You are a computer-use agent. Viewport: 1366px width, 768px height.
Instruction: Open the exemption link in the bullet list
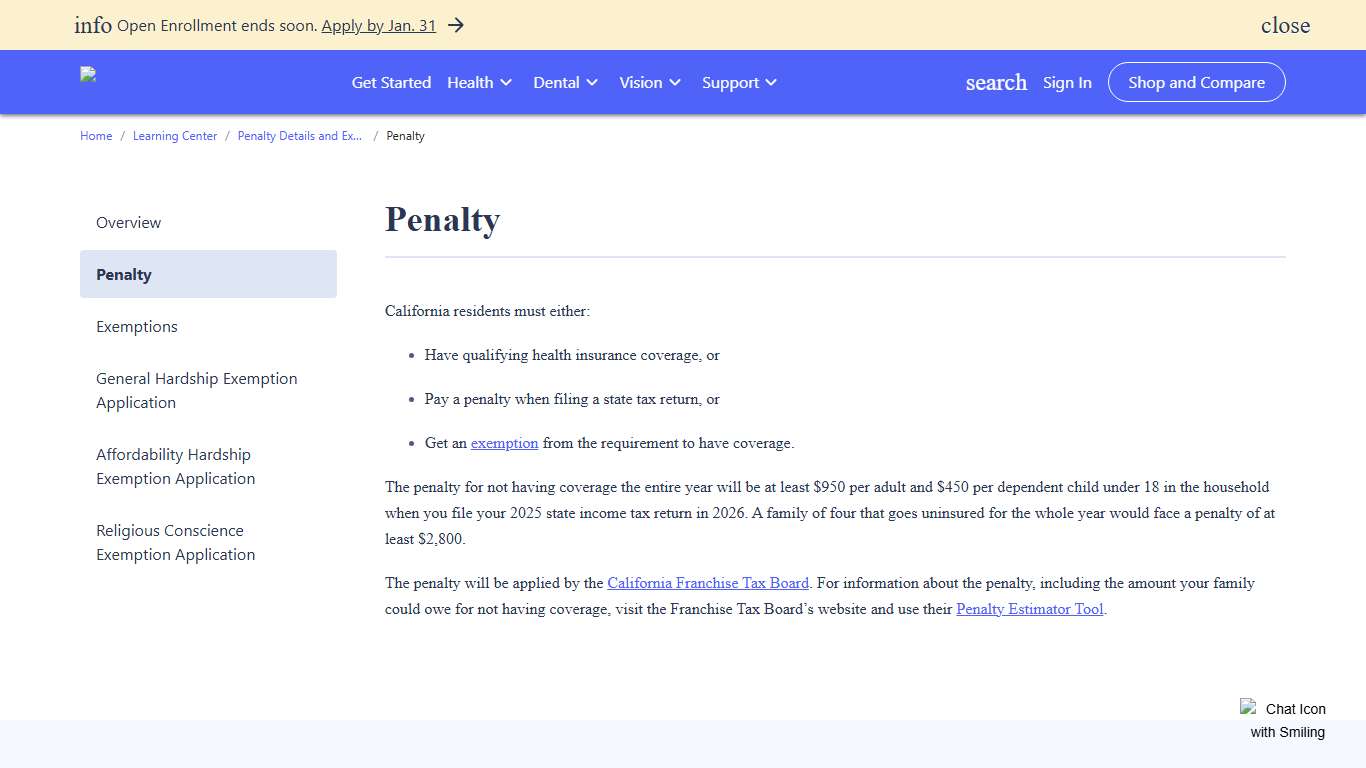point(504,443)
